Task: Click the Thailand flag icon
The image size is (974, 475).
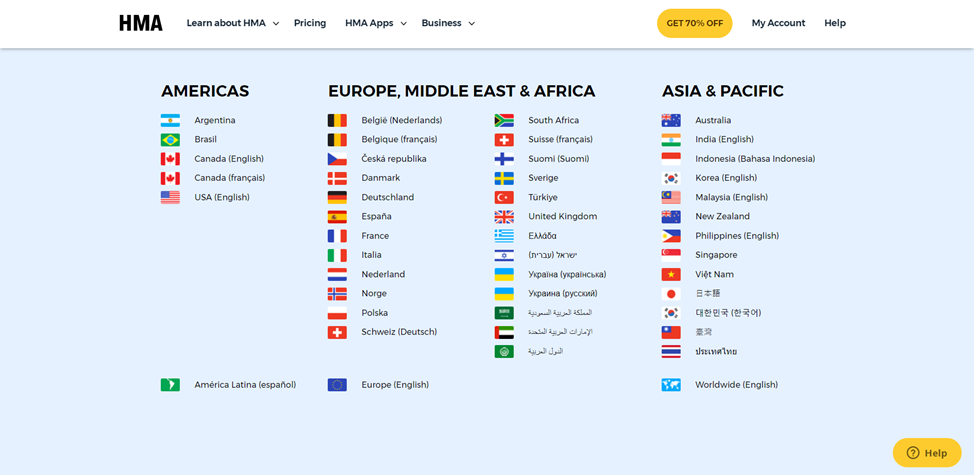Action: [671, 351]
